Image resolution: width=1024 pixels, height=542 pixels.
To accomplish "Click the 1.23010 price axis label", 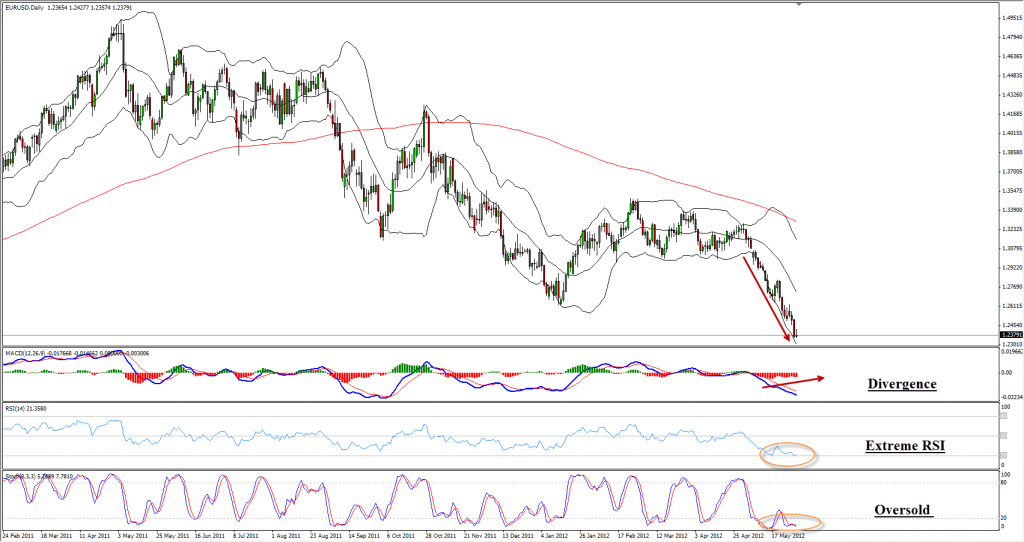I will pos(1012,344).
